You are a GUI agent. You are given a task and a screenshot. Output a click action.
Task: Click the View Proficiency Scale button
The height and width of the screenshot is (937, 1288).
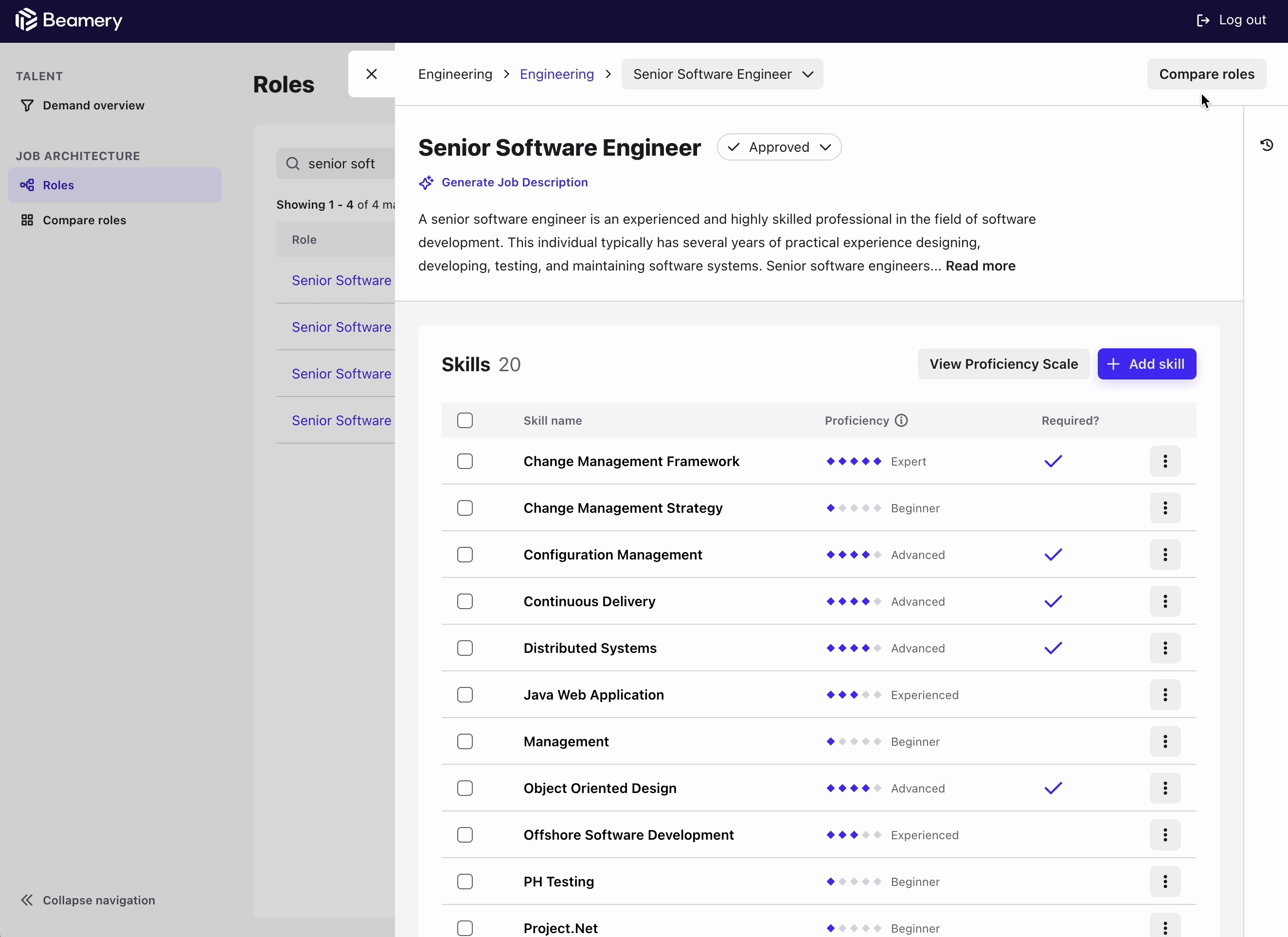1003,363
